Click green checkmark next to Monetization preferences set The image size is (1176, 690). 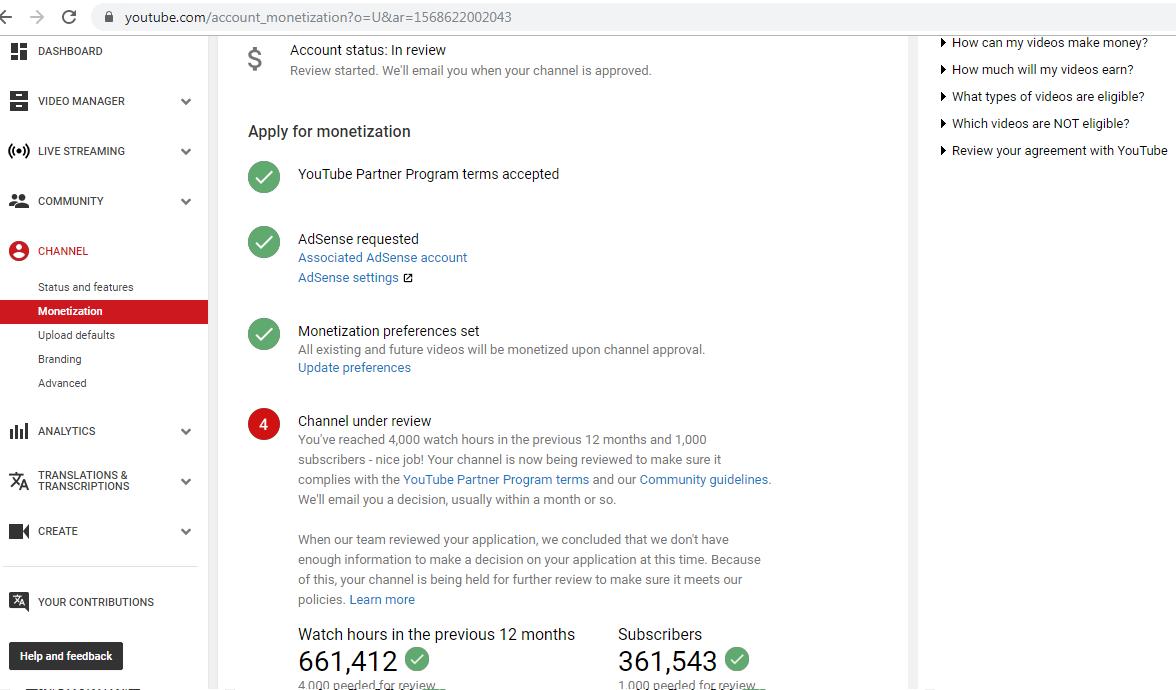[x=264, y=334]
